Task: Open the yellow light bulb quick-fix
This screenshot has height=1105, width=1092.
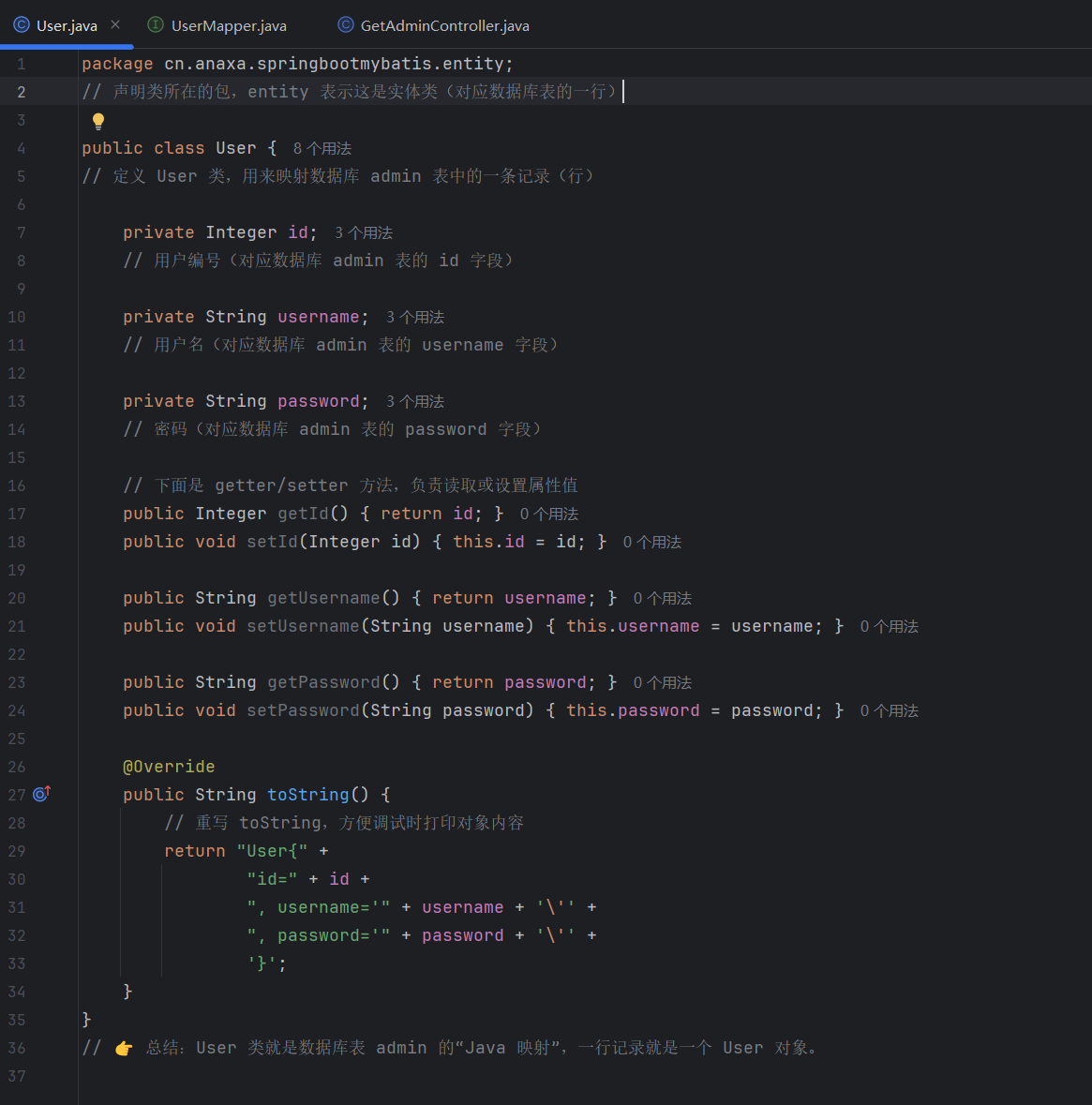Action: click(98, 121)
